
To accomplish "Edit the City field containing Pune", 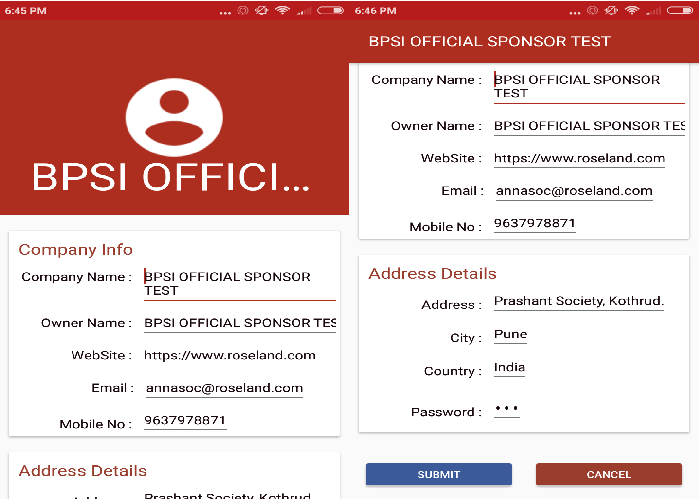I will pos(510,335).
